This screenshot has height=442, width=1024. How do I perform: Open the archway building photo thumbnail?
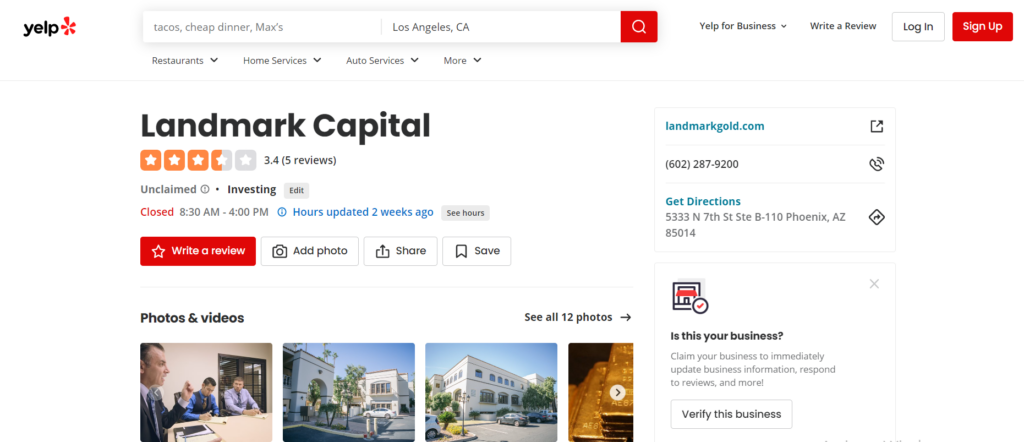click(349, 392)
